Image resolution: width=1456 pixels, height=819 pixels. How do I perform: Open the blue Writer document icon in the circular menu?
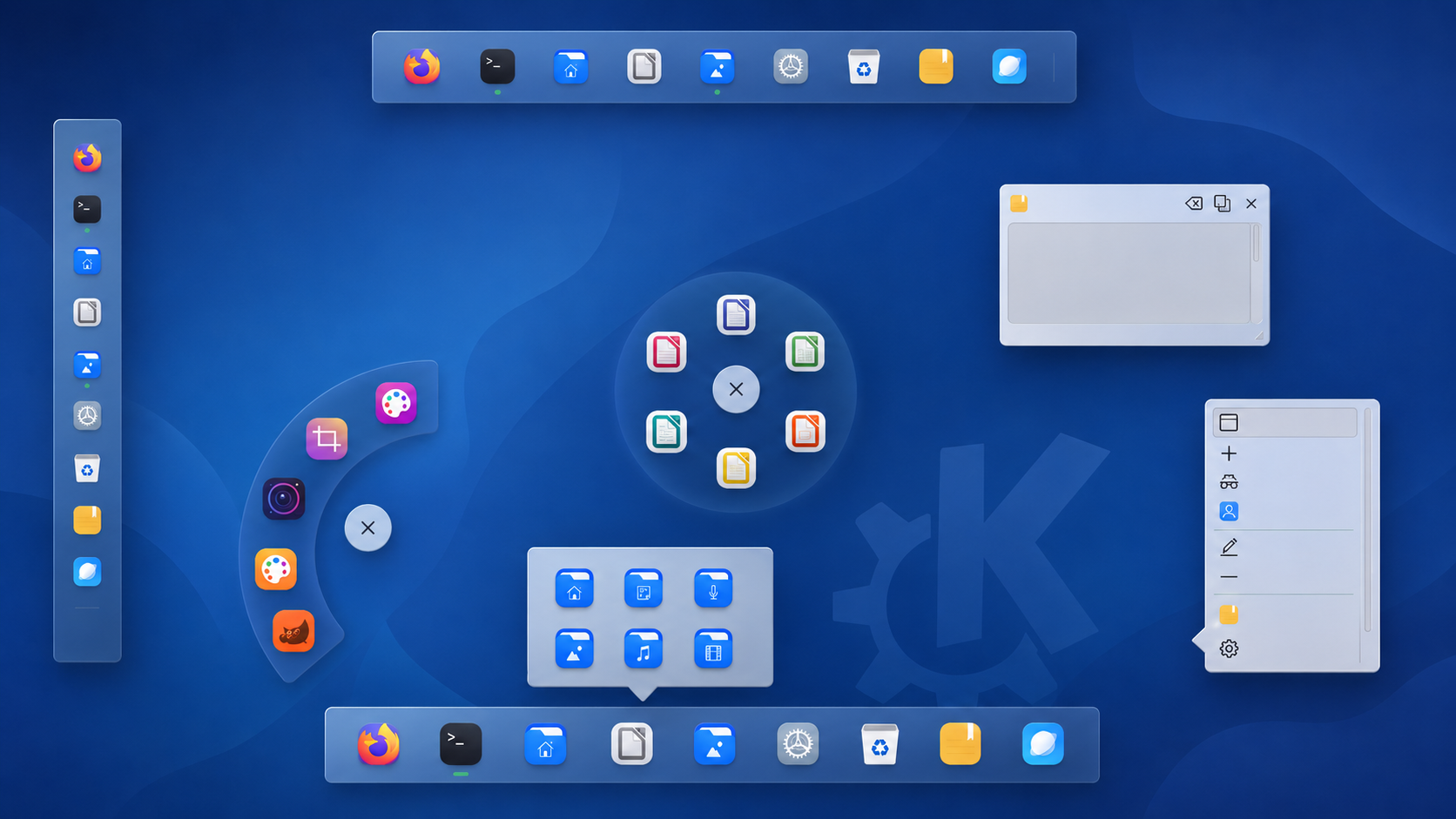(736, 314)
